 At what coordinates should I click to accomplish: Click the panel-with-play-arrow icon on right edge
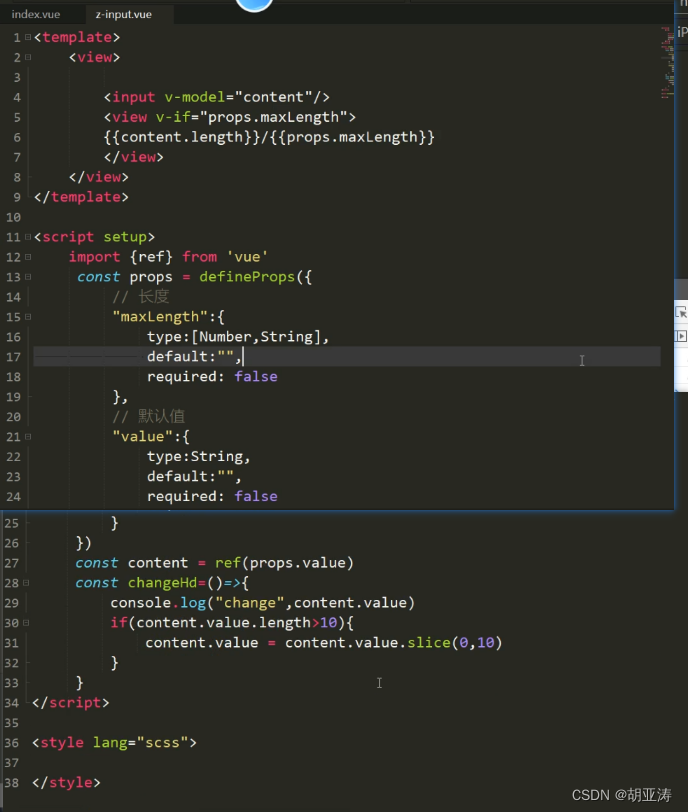click(x=681, y=336)
